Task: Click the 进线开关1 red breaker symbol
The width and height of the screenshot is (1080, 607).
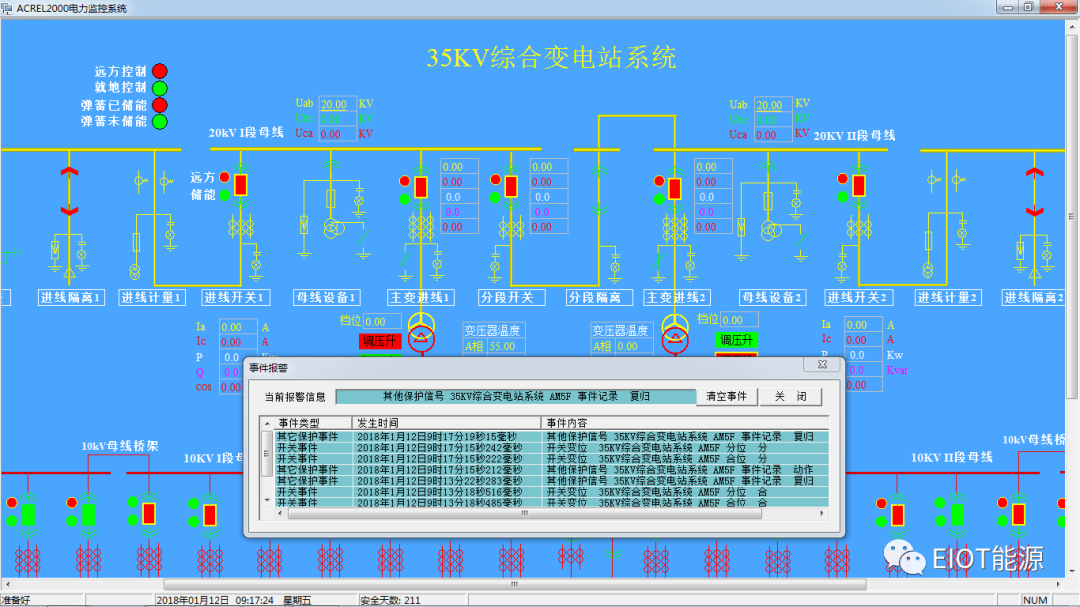Action: click(240, 185)
